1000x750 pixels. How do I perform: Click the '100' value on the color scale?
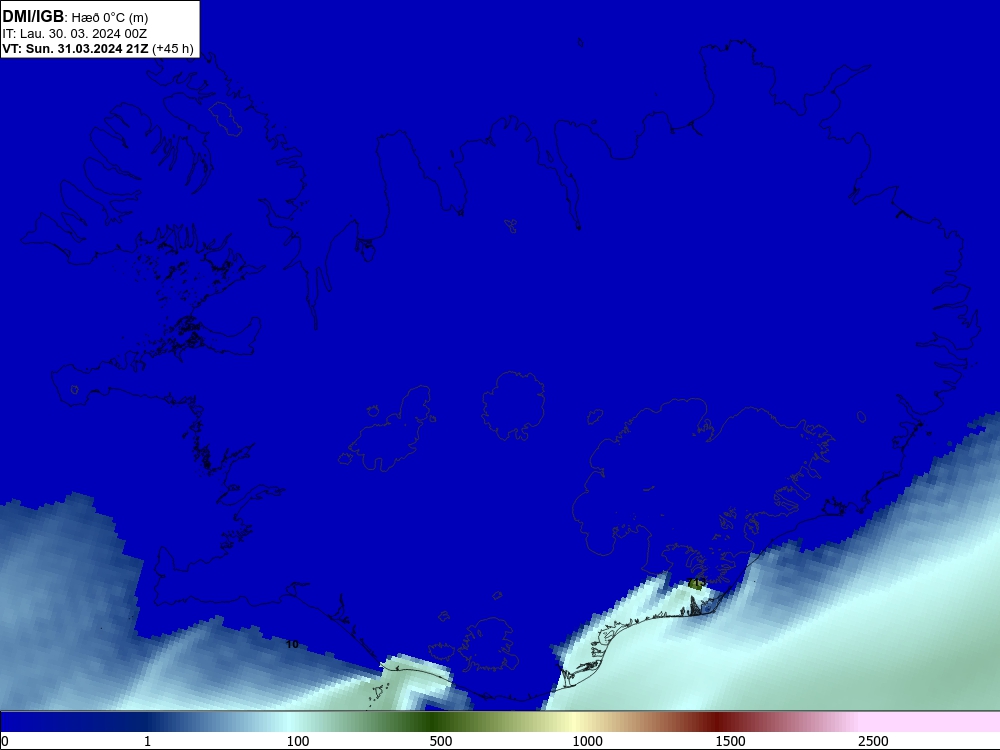pyautogui.click(x=298, y=741)
